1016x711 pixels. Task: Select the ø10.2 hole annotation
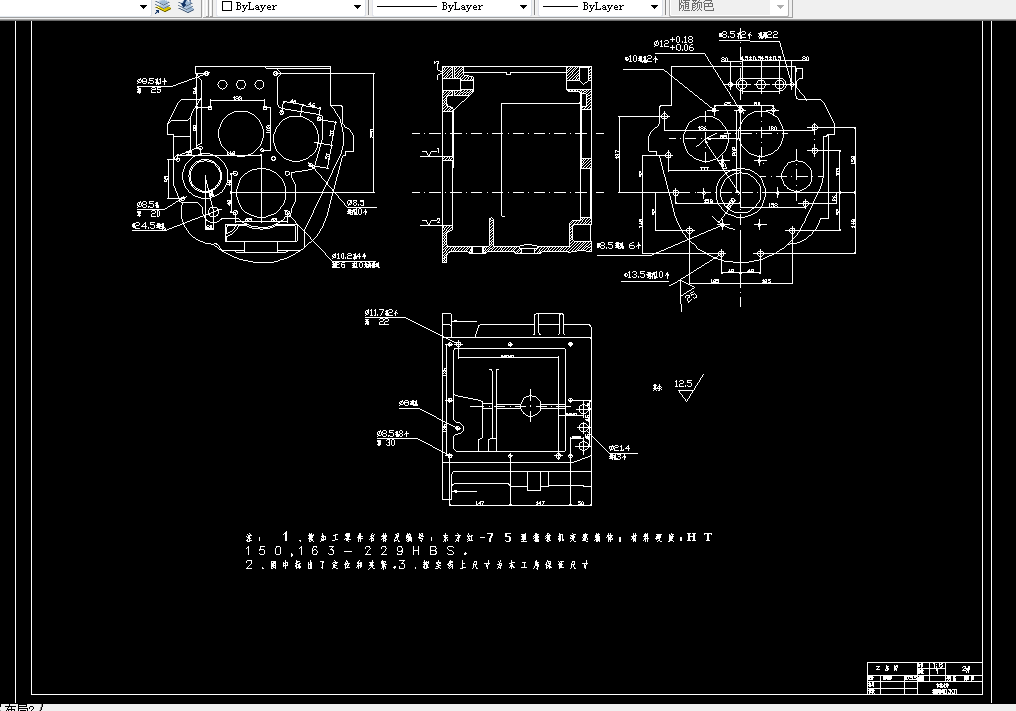355,260
